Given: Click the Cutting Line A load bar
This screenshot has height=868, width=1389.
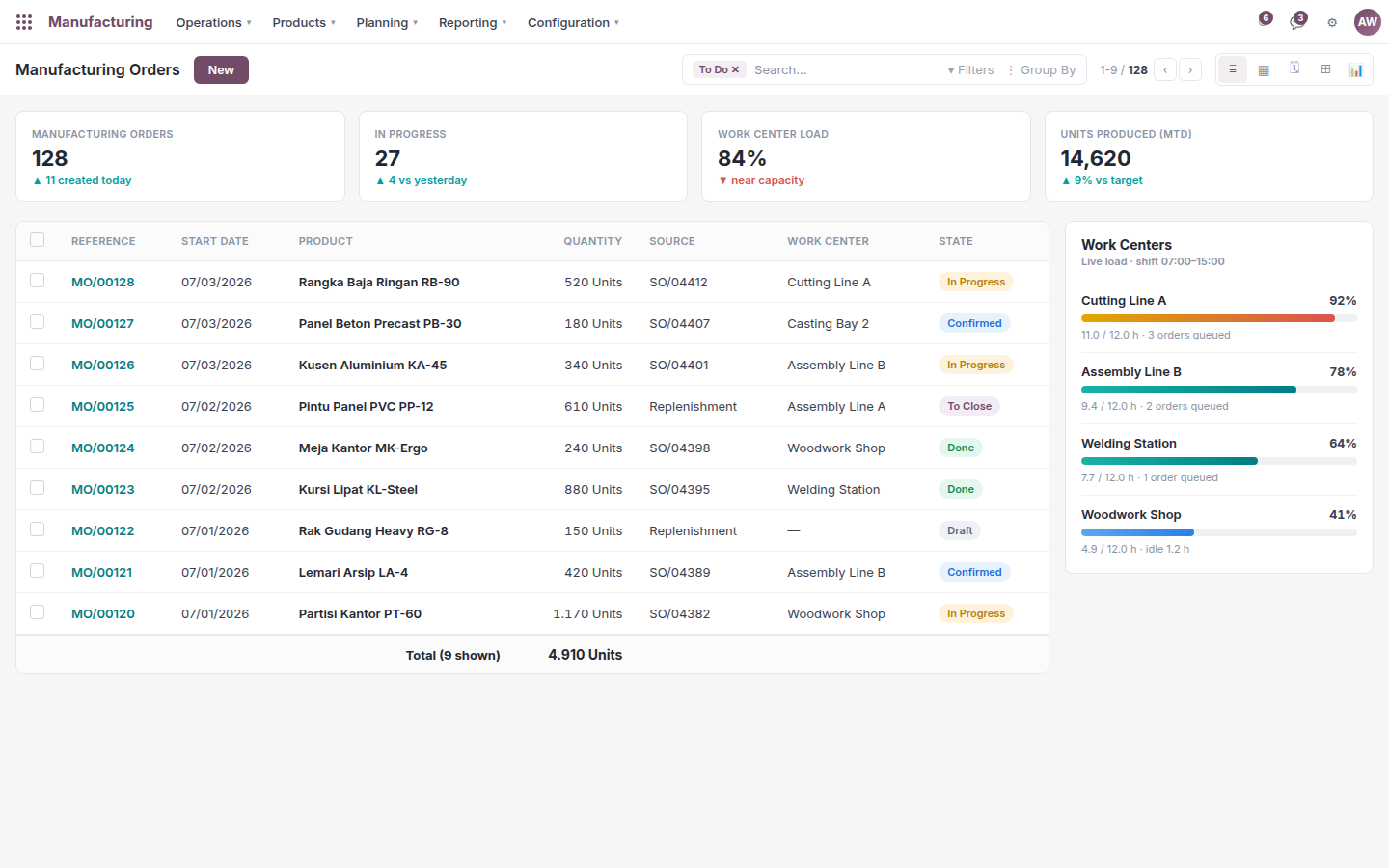Looking at the screenshot, I should click(1219, 318).
